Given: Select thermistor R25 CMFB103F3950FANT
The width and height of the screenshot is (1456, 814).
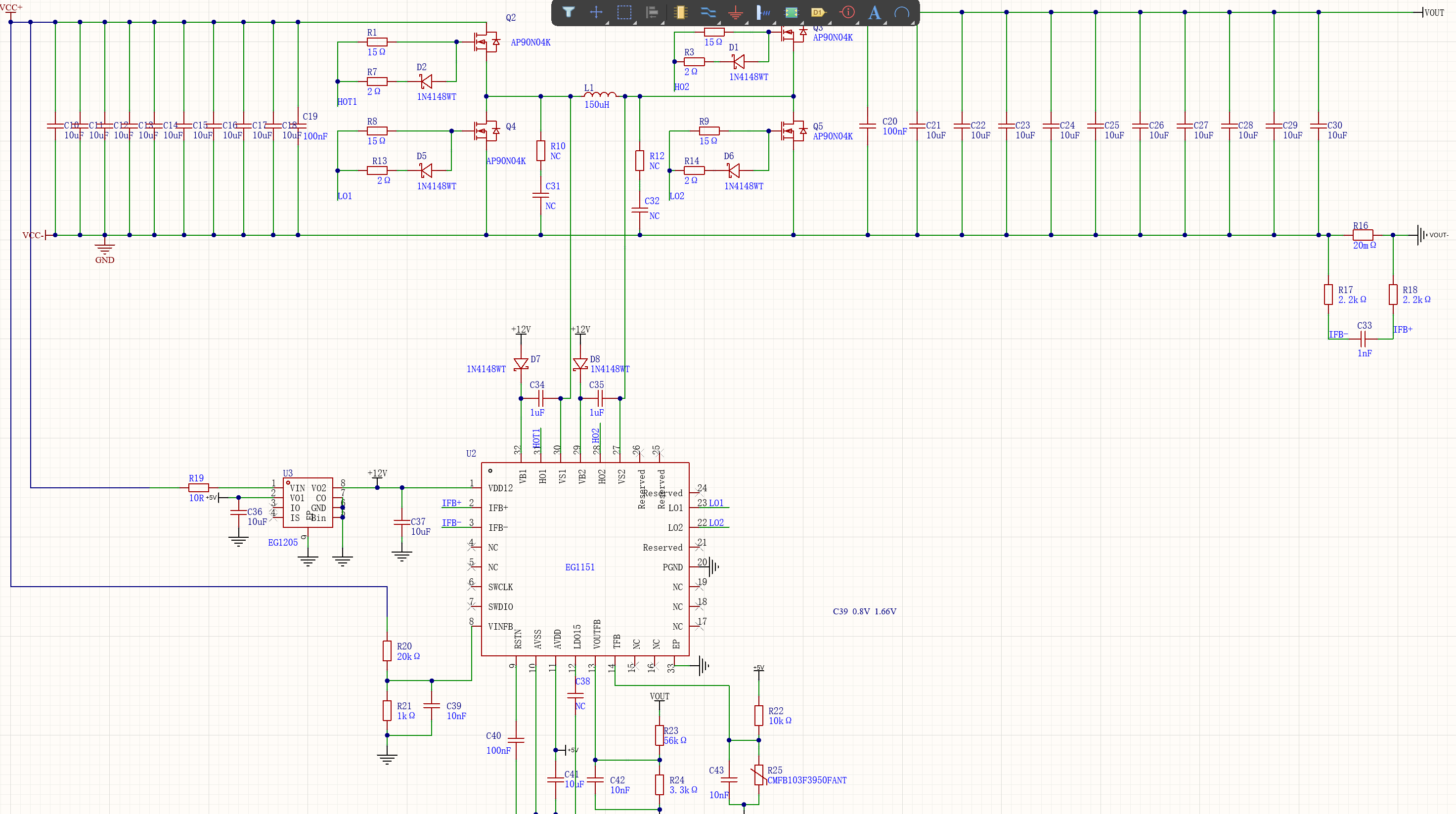Looking at the screenshot, I should 758,775.
